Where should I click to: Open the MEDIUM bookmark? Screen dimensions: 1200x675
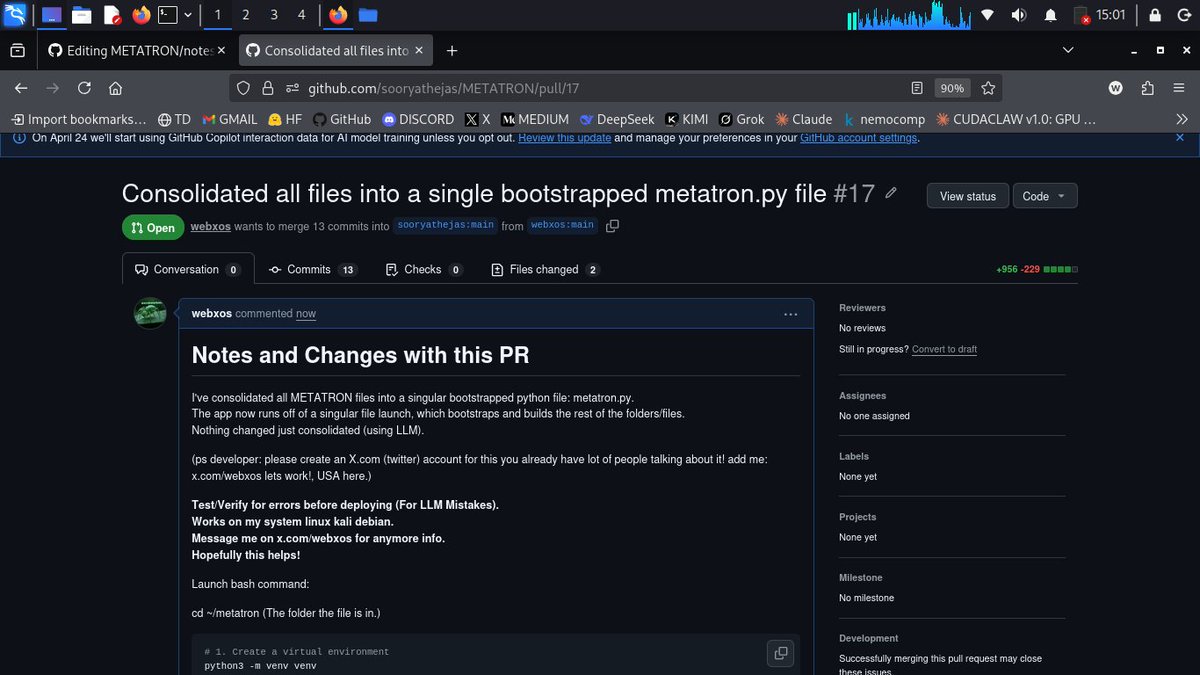point(535,119)
